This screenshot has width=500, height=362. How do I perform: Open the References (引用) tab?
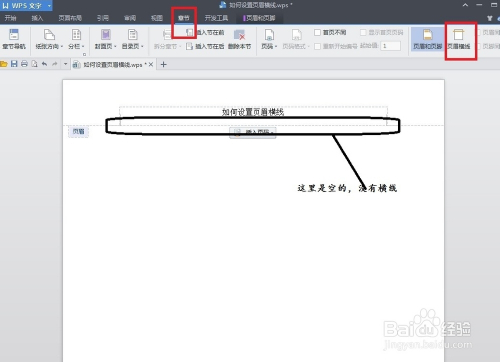coord(103,18)
